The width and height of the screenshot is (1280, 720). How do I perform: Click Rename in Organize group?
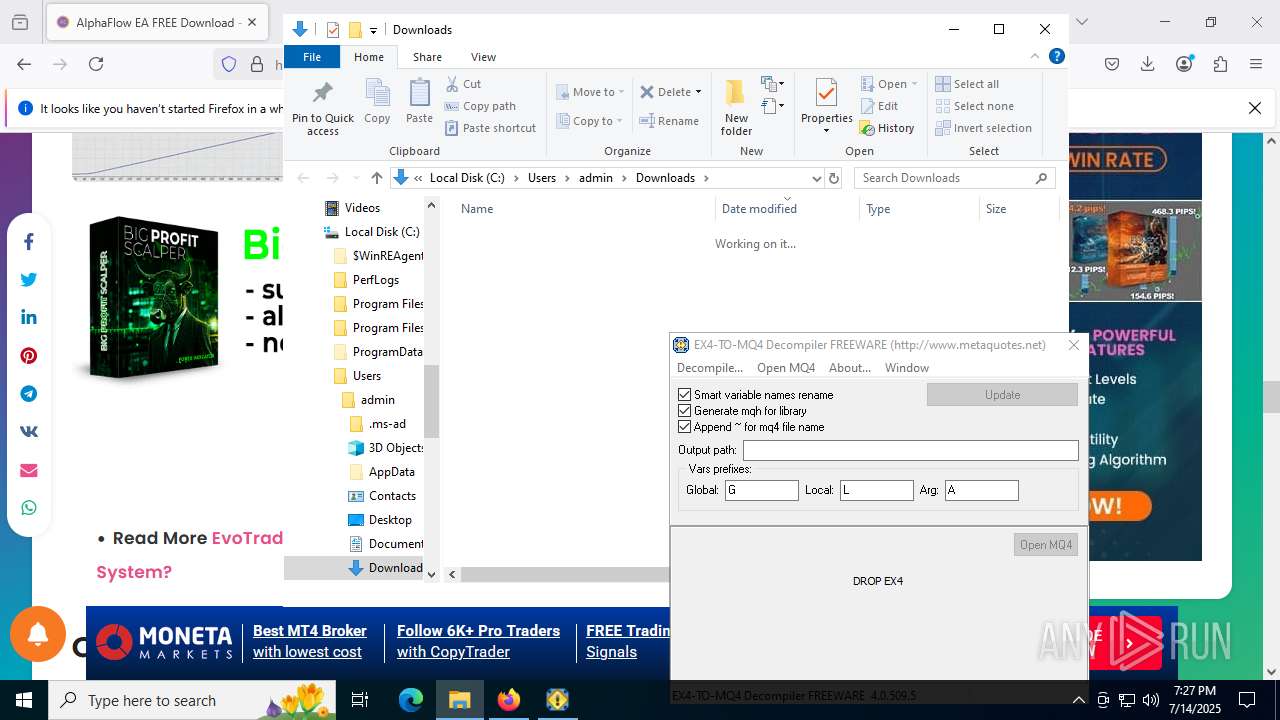669,121
